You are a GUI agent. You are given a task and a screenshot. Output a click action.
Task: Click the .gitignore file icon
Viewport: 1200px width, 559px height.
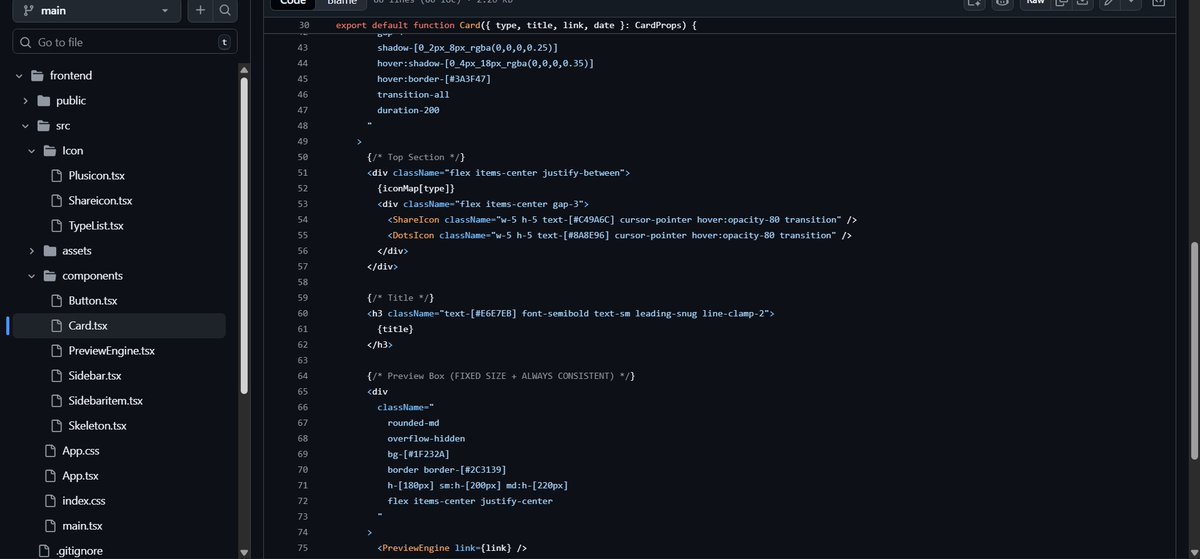point(44,551)
